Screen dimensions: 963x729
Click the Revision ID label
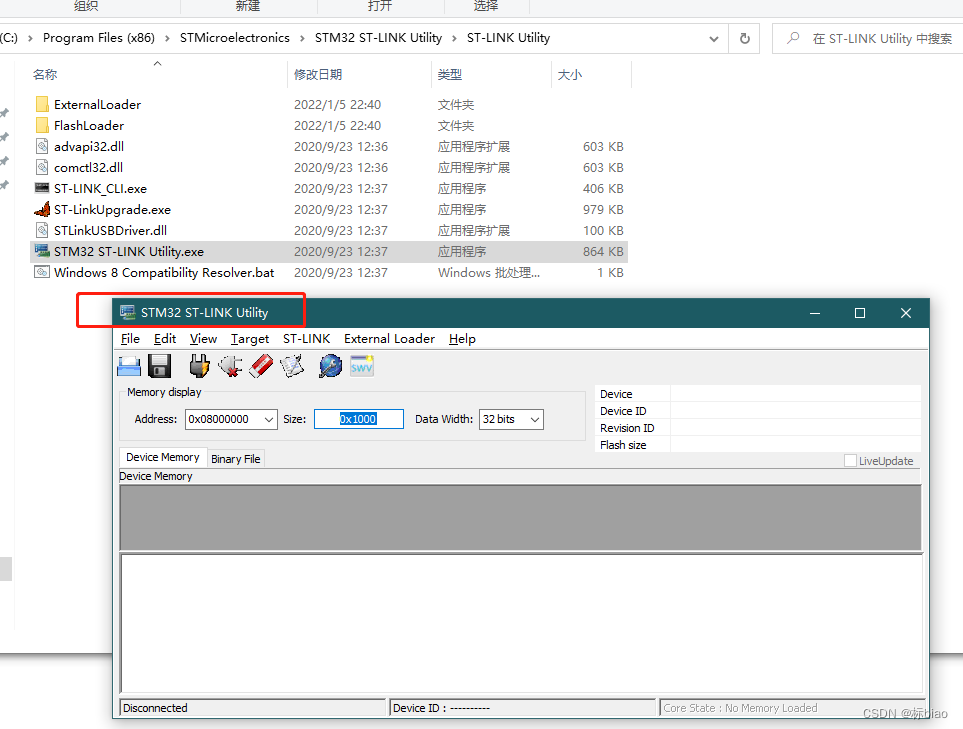pos(627,428)
